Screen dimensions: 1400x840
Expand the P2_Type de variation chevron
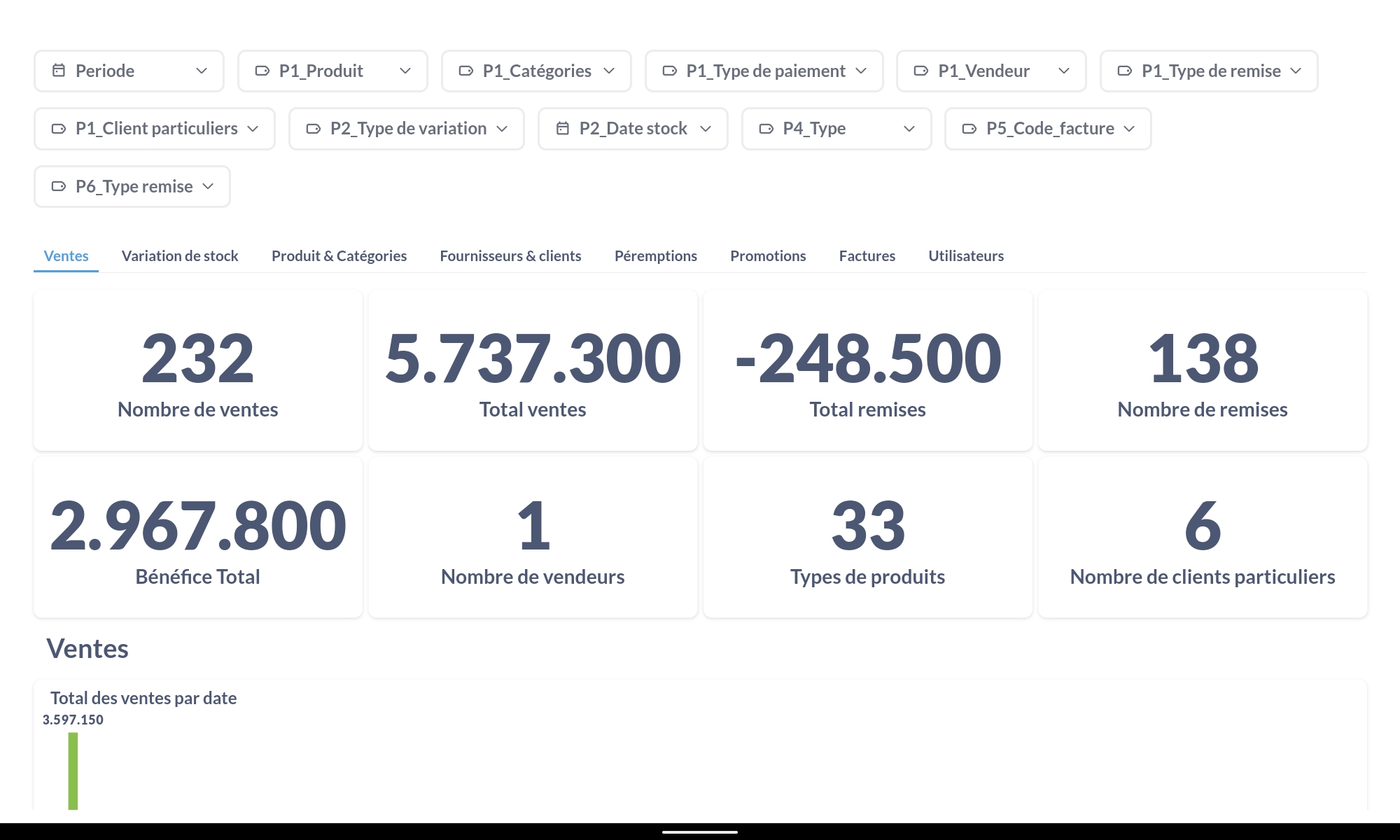click(502, 129)
